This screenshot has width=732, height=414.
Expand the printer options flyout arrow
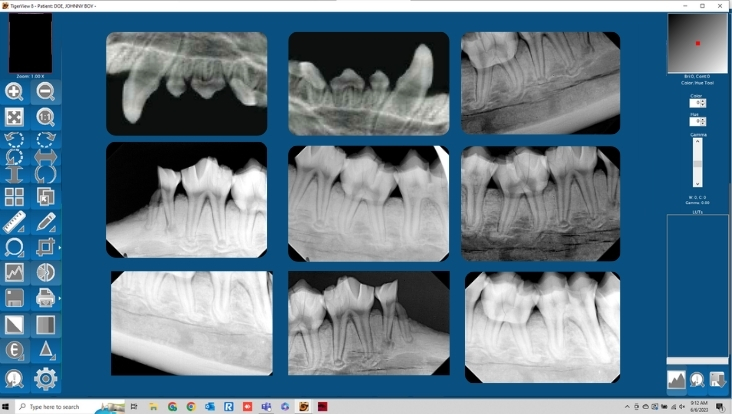click(59, 298)
